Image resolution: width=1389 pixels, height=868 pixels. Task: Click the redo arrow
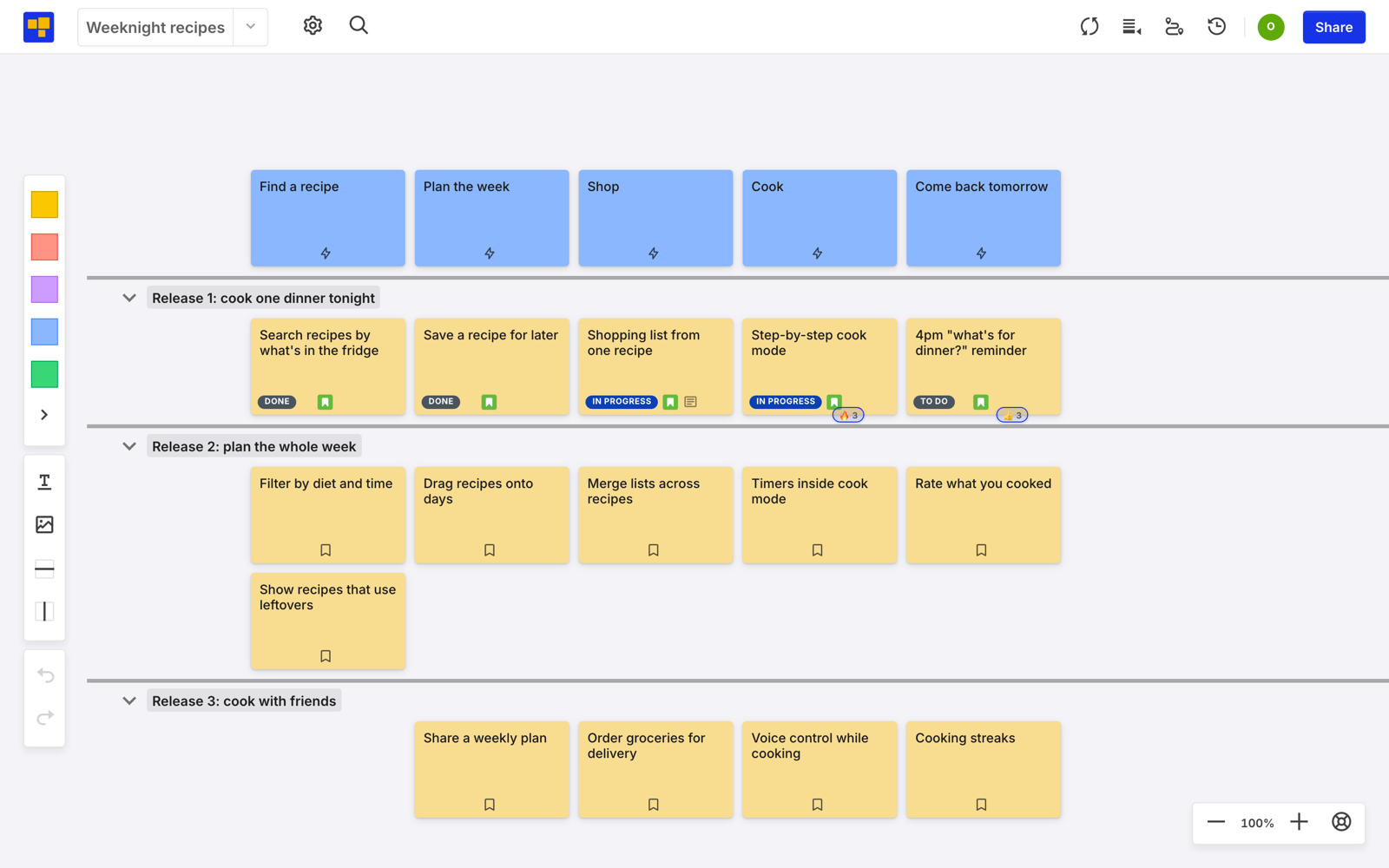[x=45, y=718]
